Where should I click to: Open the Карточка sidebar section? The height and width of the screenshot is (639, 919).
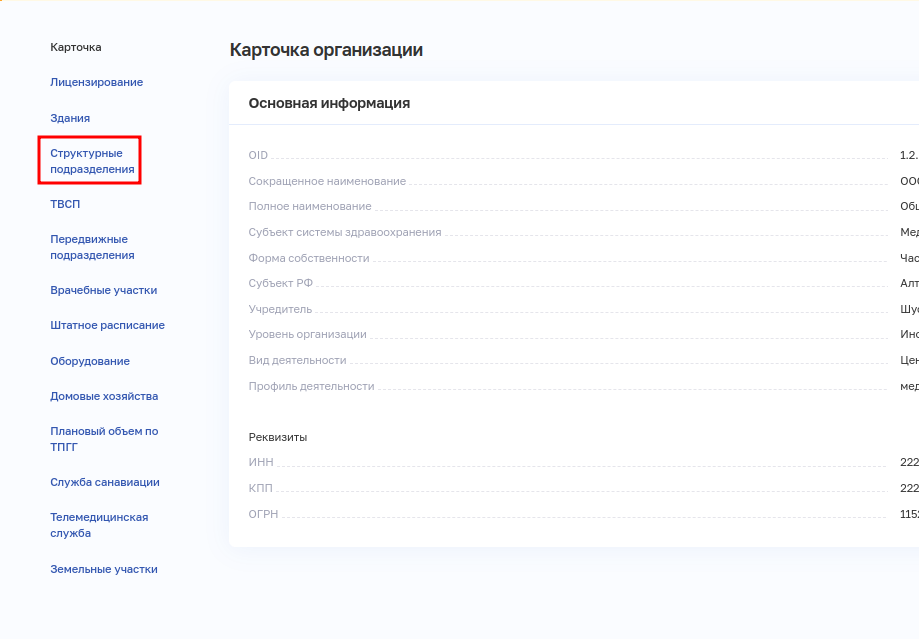click(x=76, y=47)
